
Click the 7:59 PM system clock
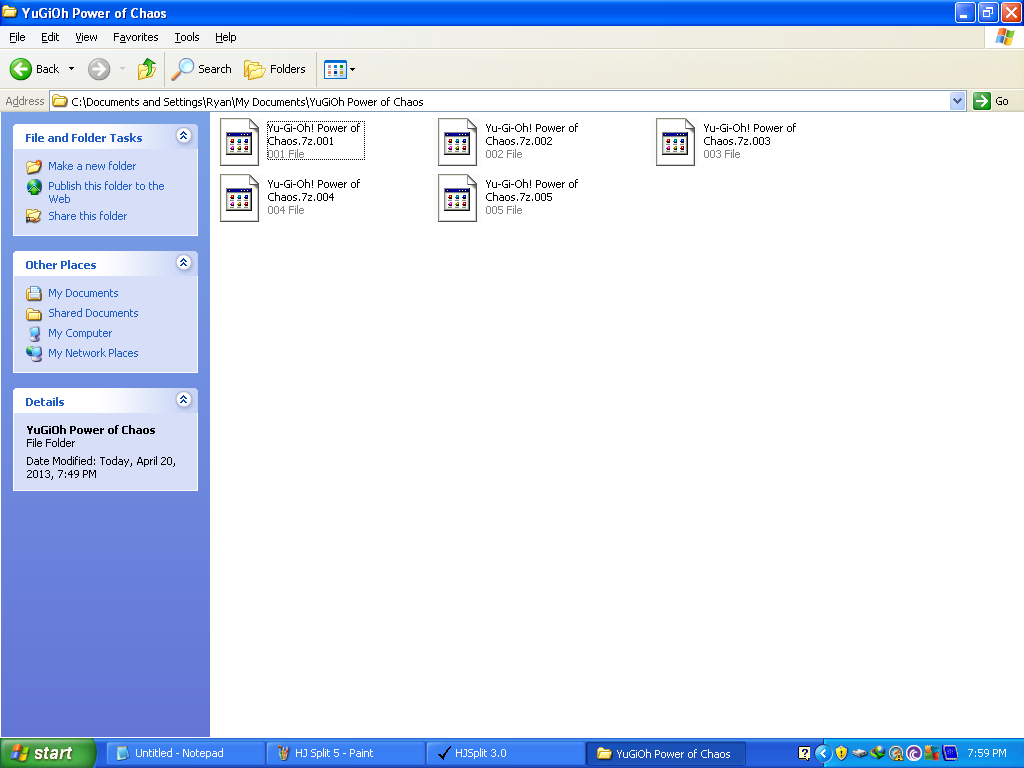pyautogui.click(x=987, y=753)
